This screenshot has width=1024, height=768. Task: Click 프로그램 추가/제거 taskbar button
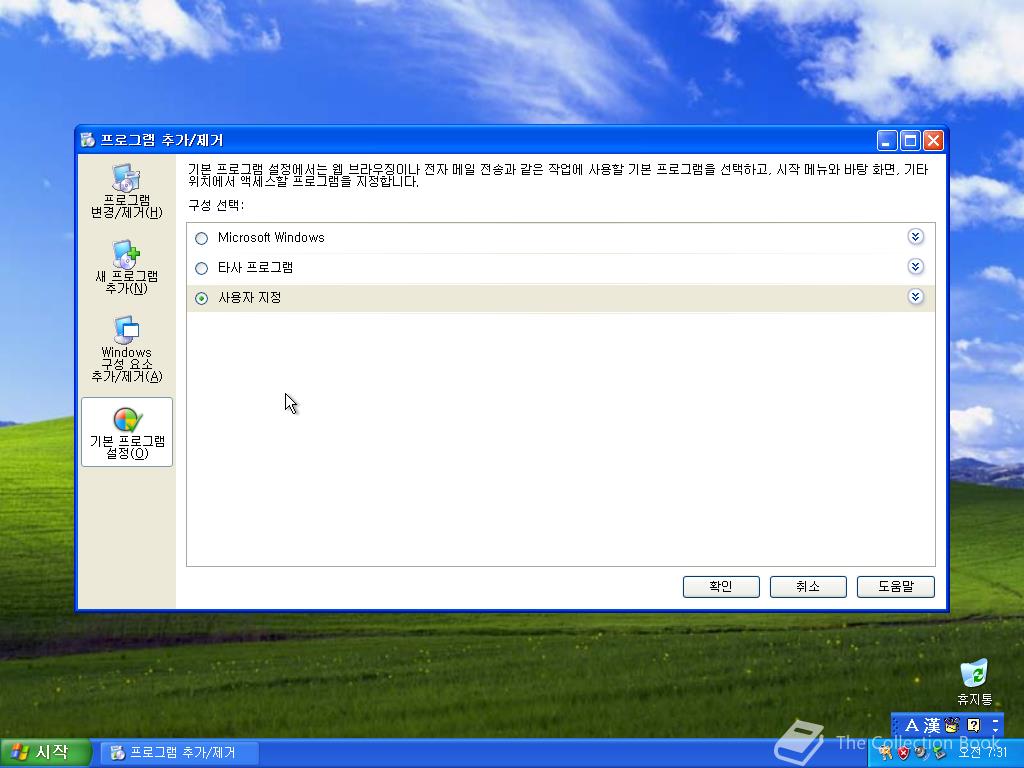point(180,753)
